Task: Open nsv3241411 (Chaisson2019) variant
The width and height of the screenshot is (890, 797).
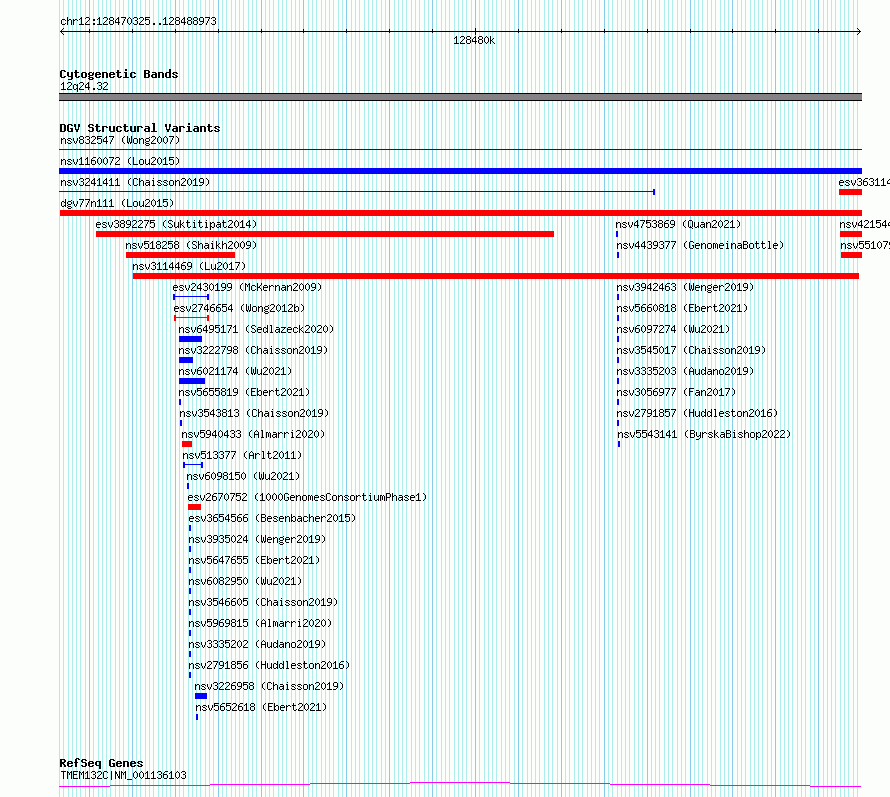Action: coord(135,182)
